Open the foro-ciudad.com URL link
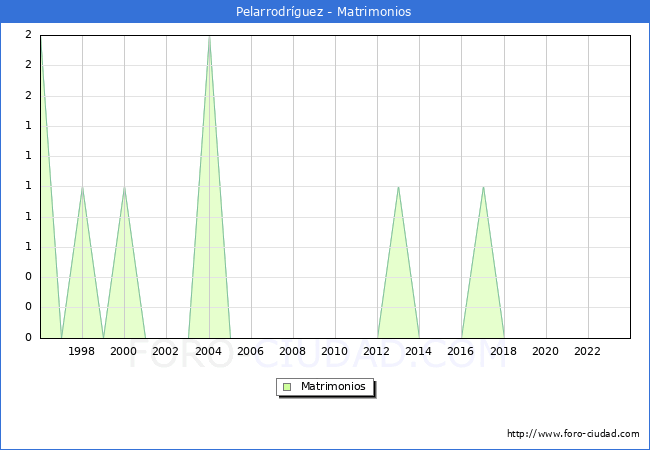650x450 pixels. pyautogui.click(x=573, y=434)
